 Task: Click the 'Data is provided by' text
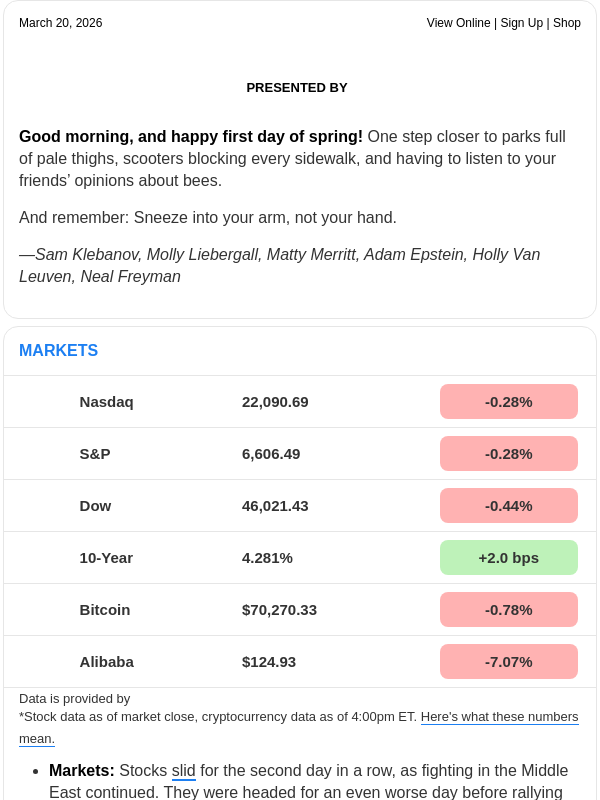pos(74,698)
